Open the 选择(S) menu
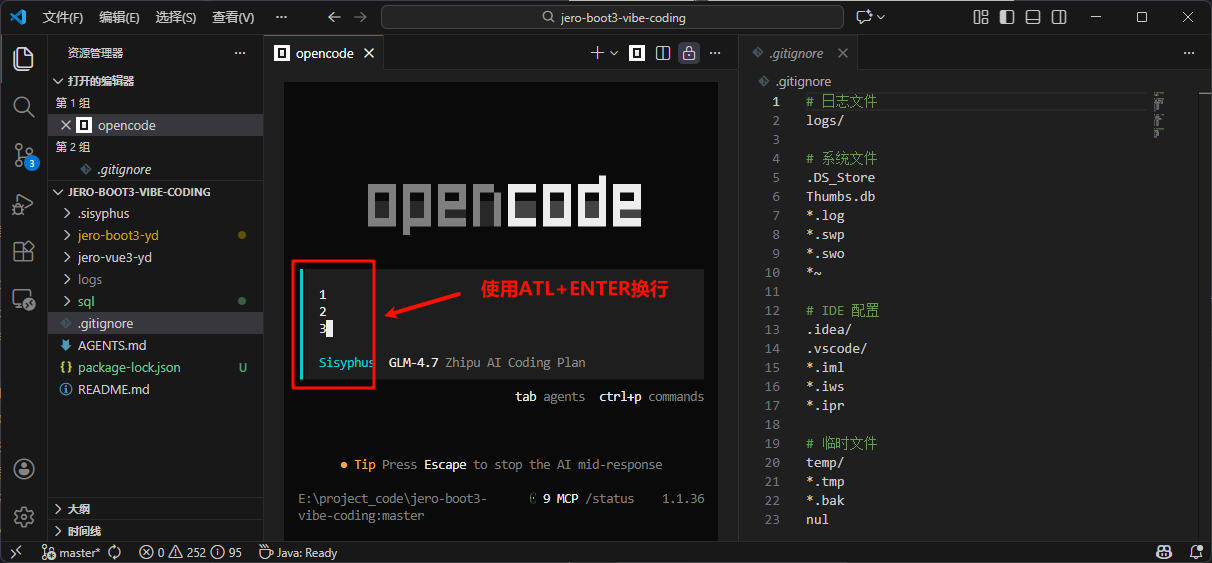This screenshot has height=563, width=1212. (176, 17)
